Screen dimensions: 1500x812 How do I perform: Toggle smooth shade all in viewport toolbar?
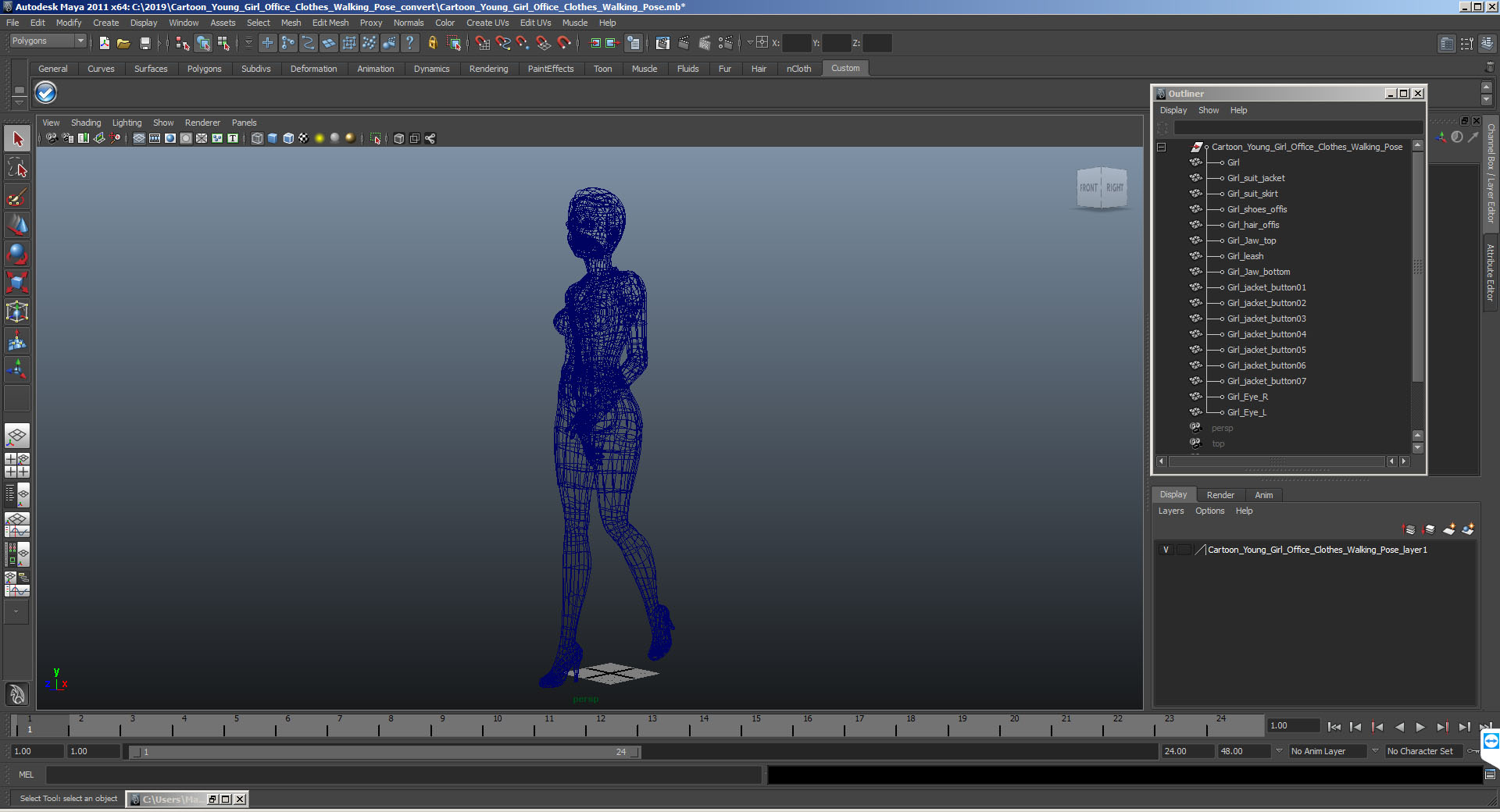click(x=273, y=138)
